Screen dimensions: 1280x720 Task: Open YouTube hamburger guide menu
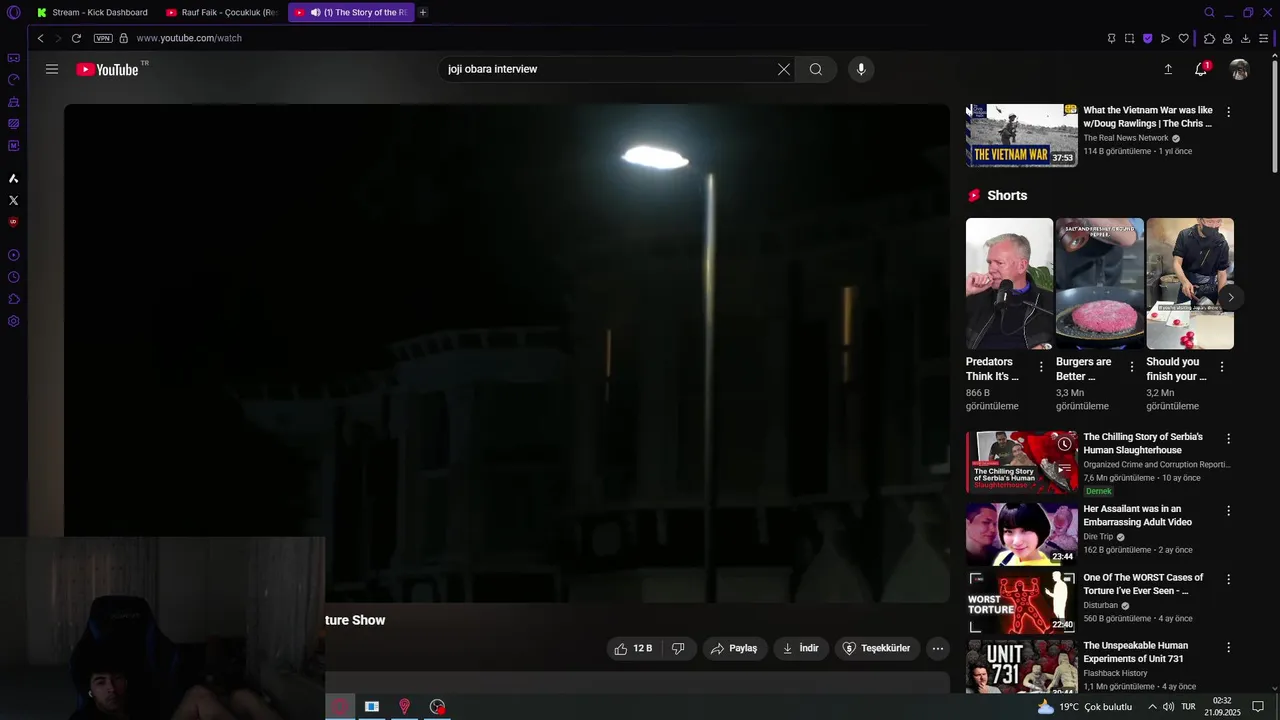tap(52, 69)
